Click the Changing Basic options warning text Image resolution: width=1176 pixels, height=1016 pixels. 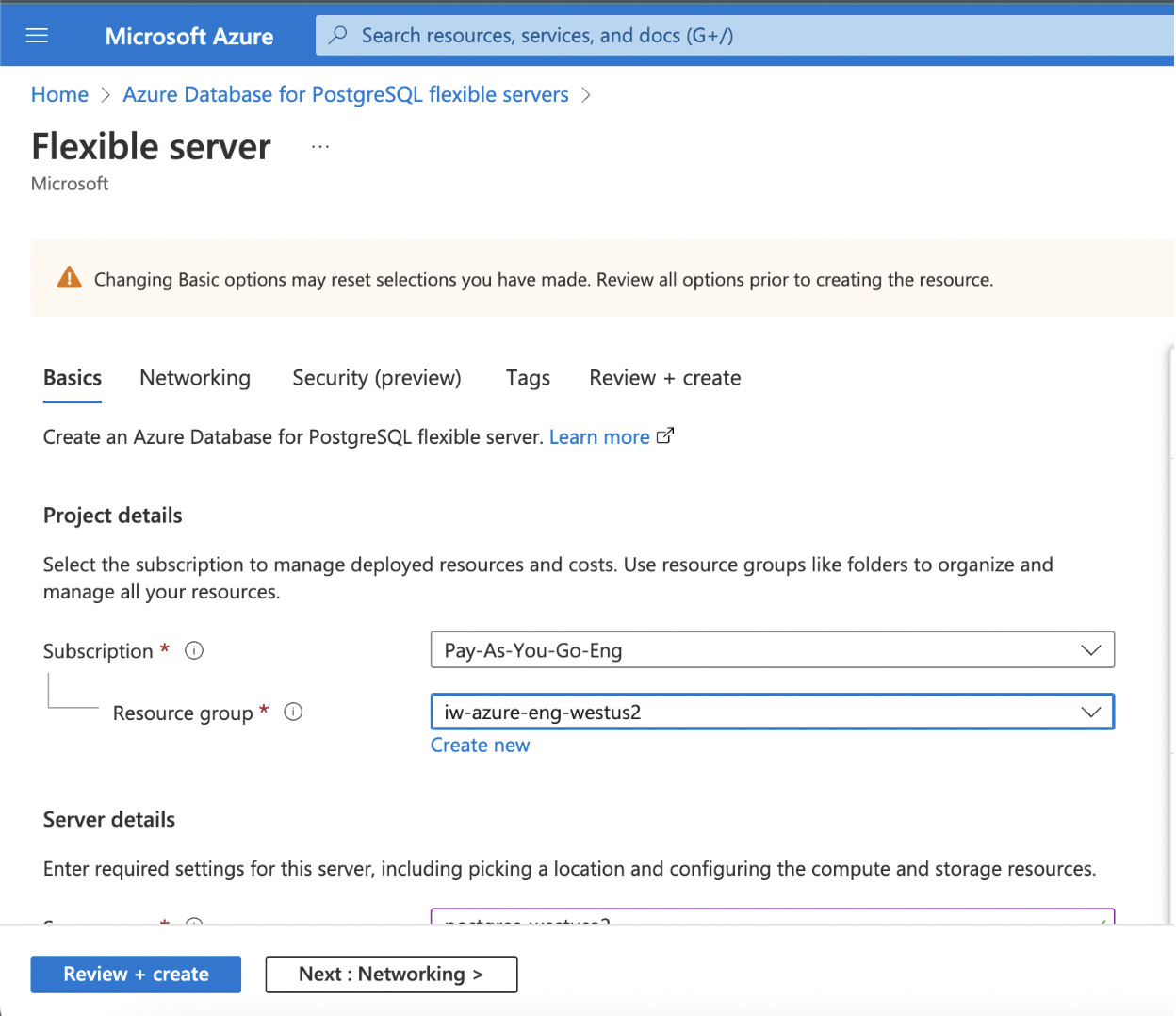[x=544, y=280]
